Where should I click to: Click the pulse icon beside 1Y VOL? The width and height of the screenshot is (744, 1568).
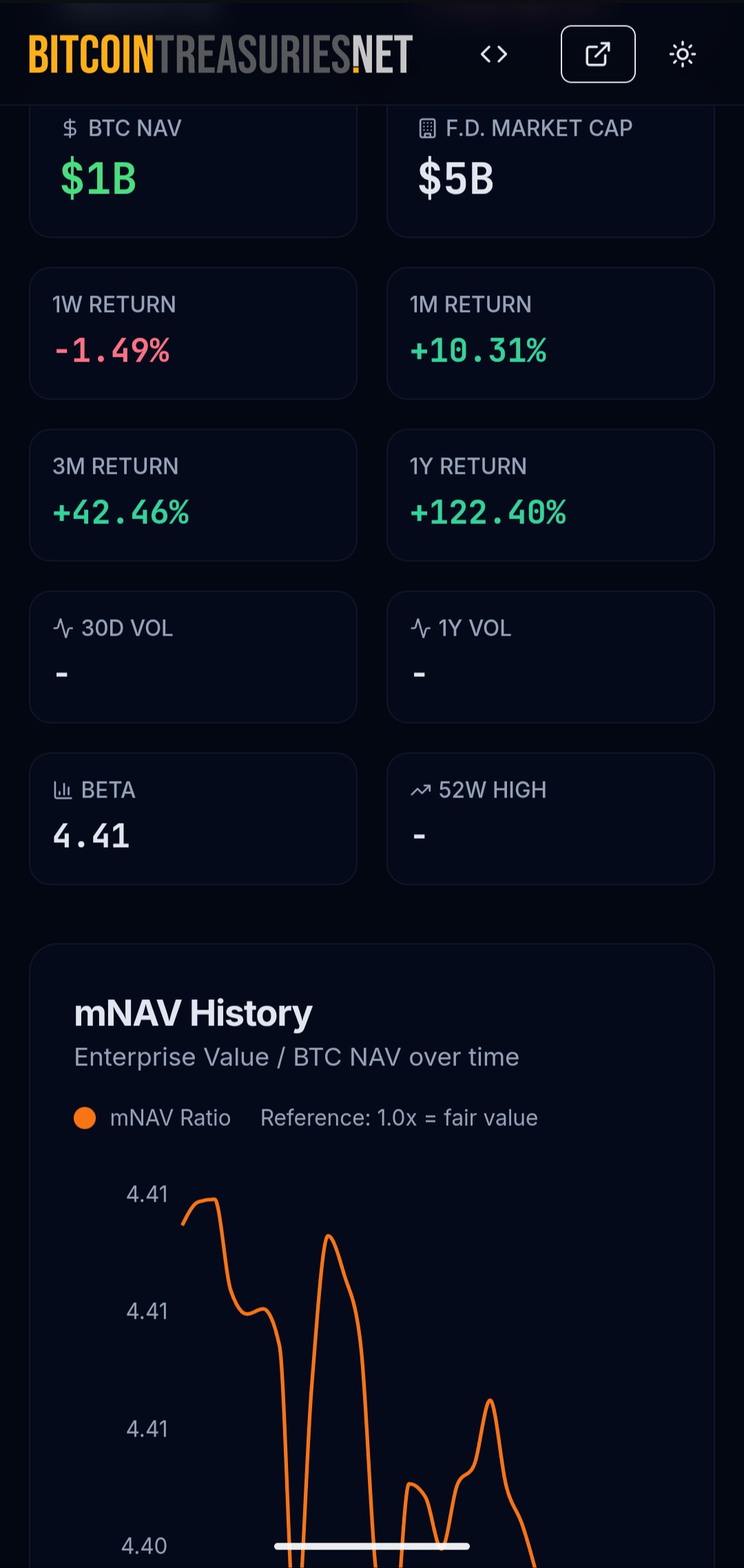pyautogui.click(x=420, y=628)
